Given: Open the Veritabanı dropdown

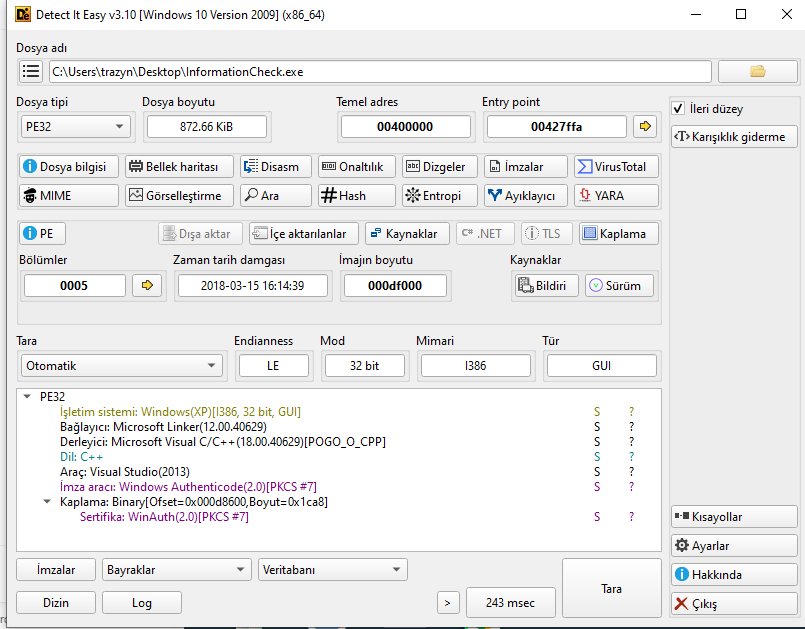Looking at the screenshot, I should pyautogui.click(x=332, y=570).
